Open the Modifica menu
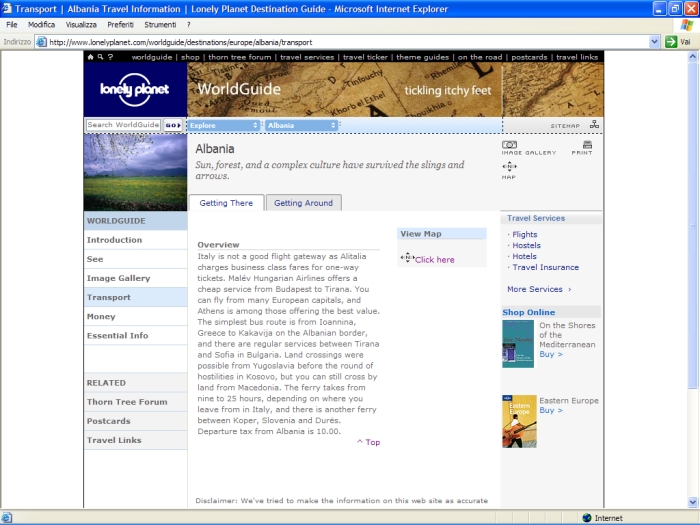 (x=42, y=25)
